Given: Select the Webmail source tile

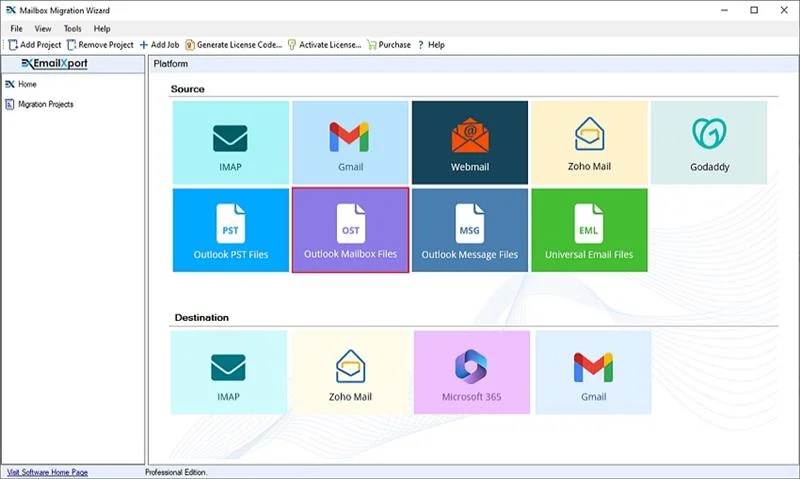Looking at the screenshot, I should (469, 142).
